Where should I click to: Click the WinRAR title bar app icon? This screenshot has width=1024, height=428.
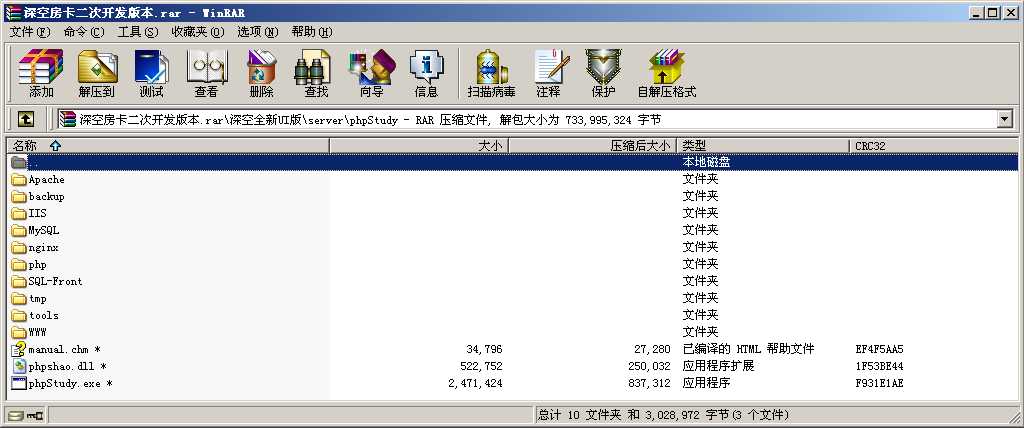[x=12, y=12]
